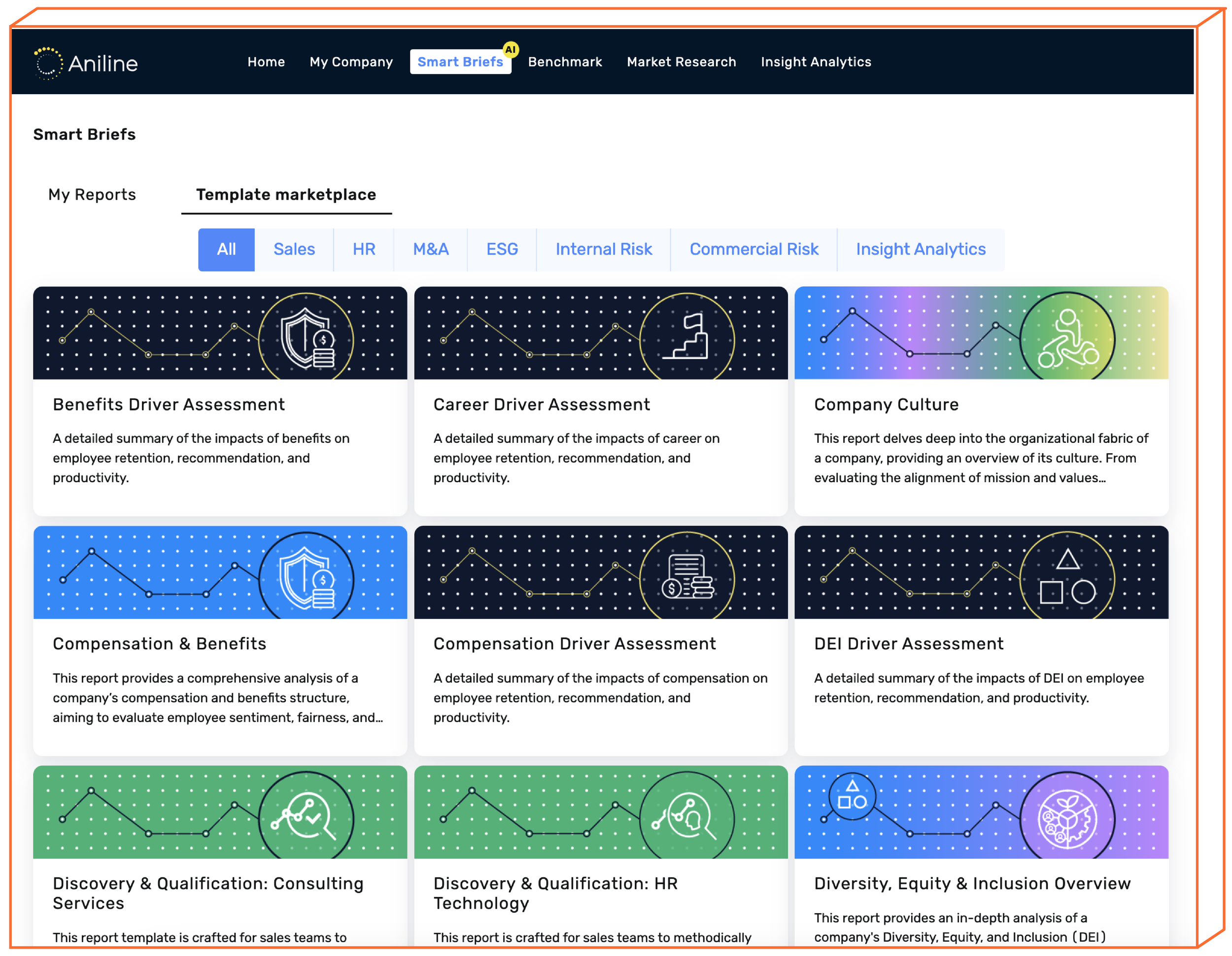Filter templates by the HR category
Screen dimensions: 1232x956
click(364, 249)
